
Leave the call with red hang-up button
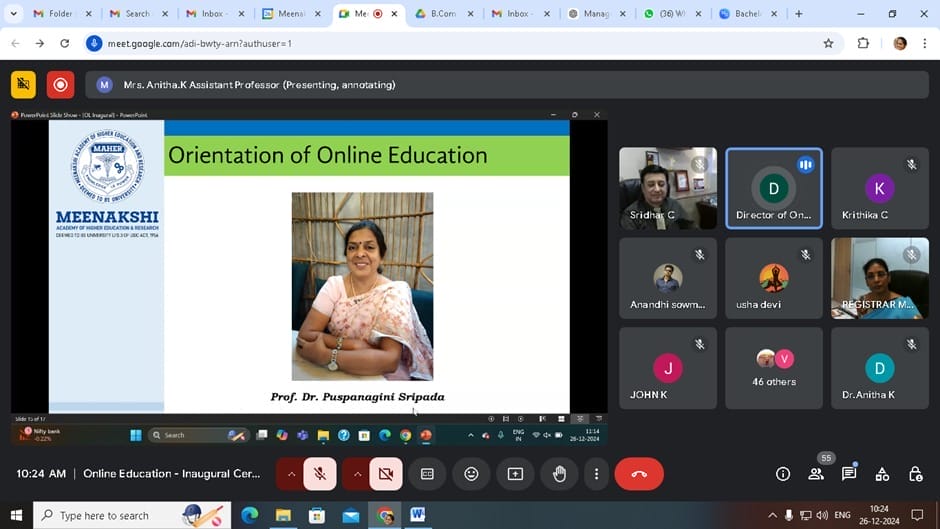coord(639,474)
